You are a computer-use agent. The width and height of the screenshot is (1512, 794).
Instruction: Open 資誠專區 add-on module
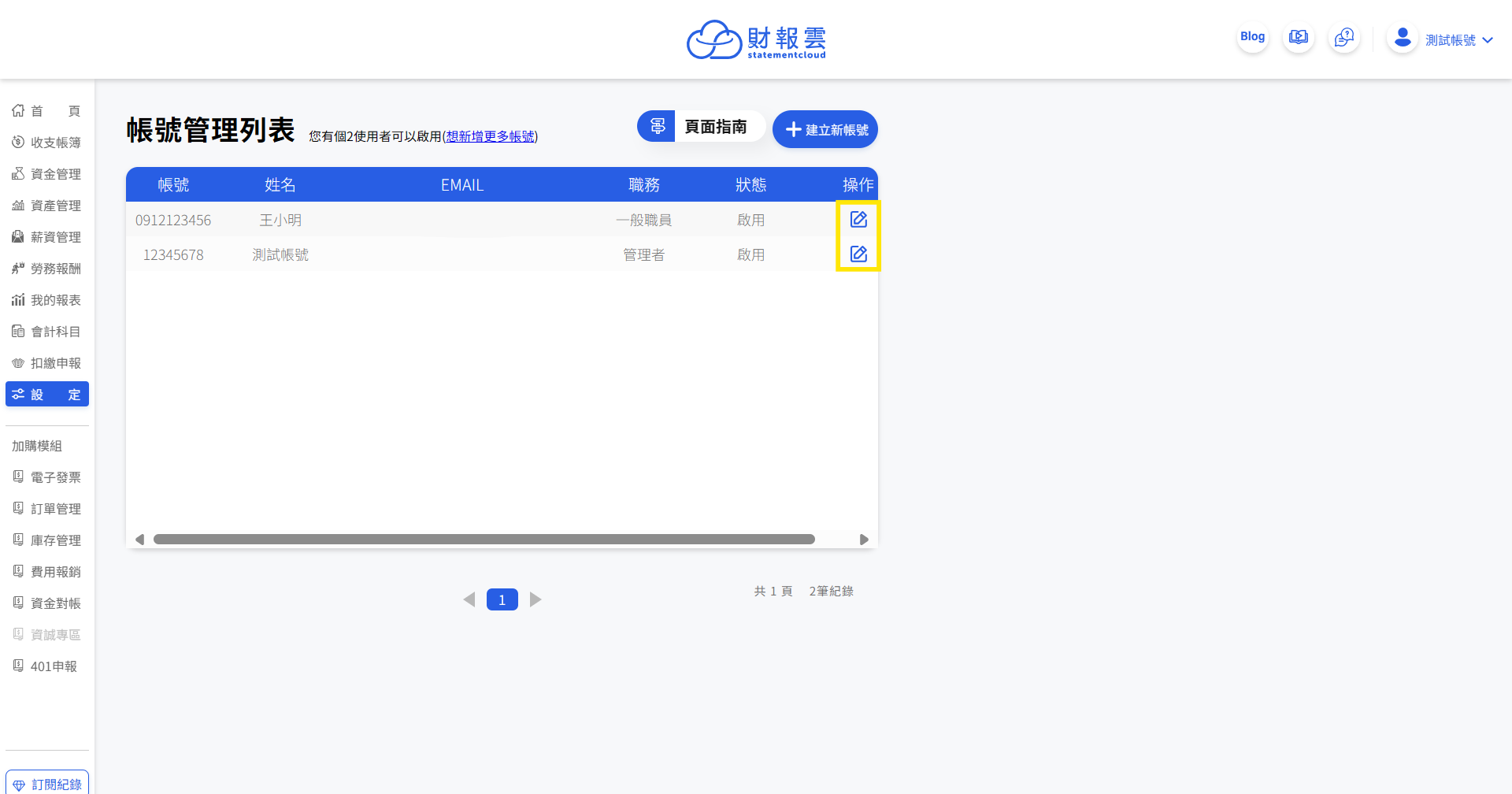[46, 635]
